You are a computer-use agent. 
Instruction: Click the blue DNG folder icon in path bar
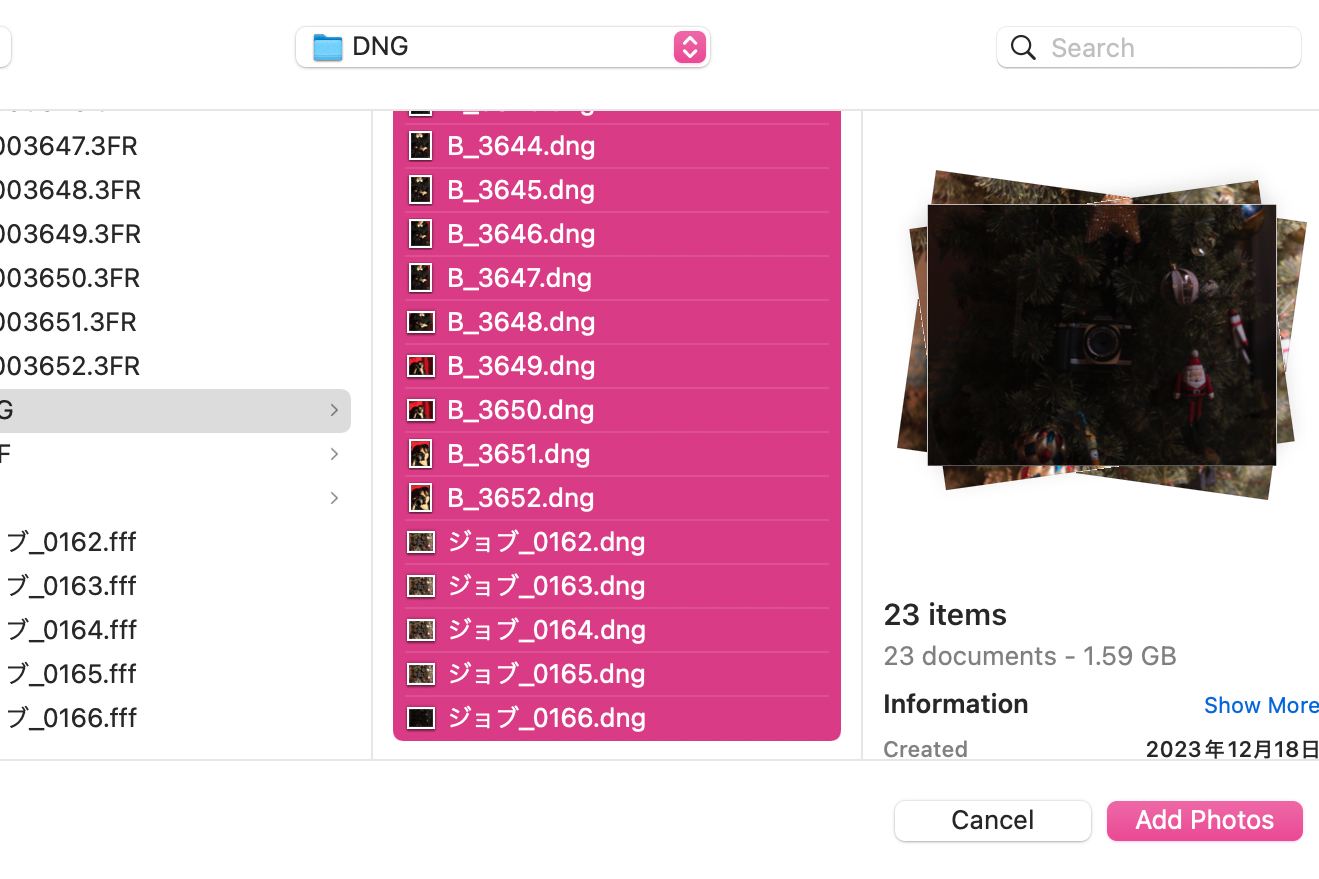pyautogui.click(x=327, y=47)
